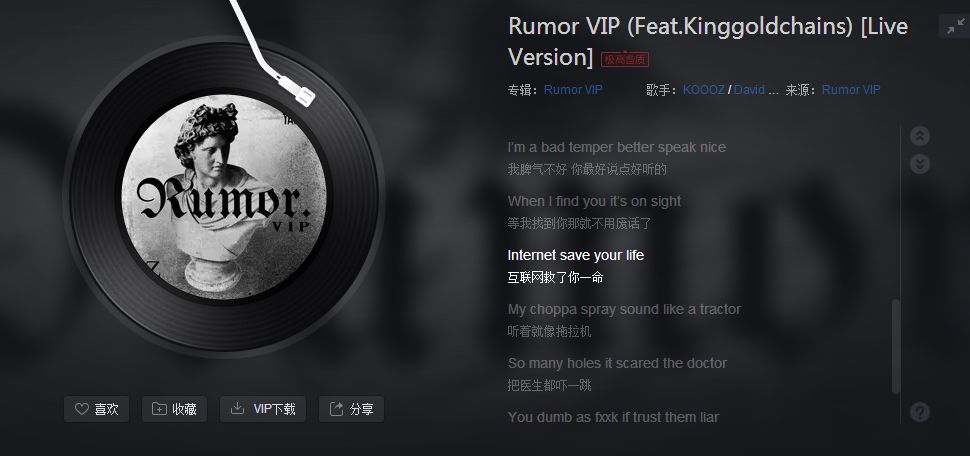This screenshot has width=970, height=456.
Task: Collapse the full-screen lyrics view
Action: tap(955, 27)
